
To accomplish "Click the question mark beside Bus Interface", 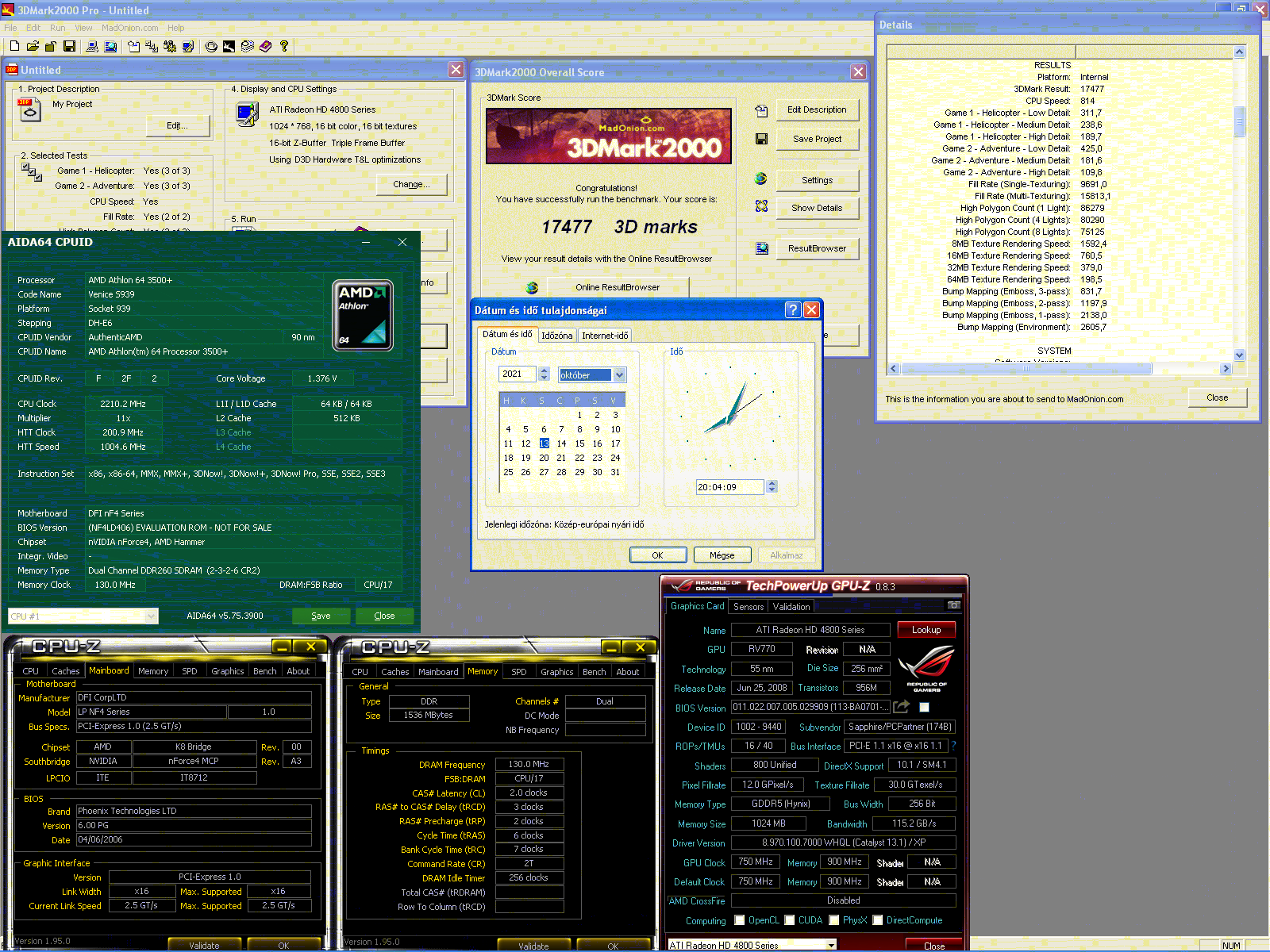I will pos(953,746).
